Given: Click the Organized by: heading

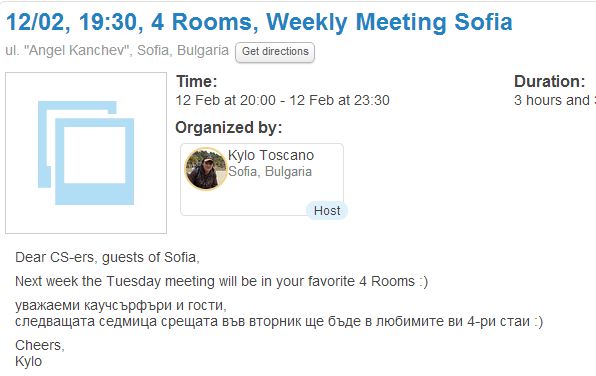Looking at the screenshot, I should click(x=228, y=128).
